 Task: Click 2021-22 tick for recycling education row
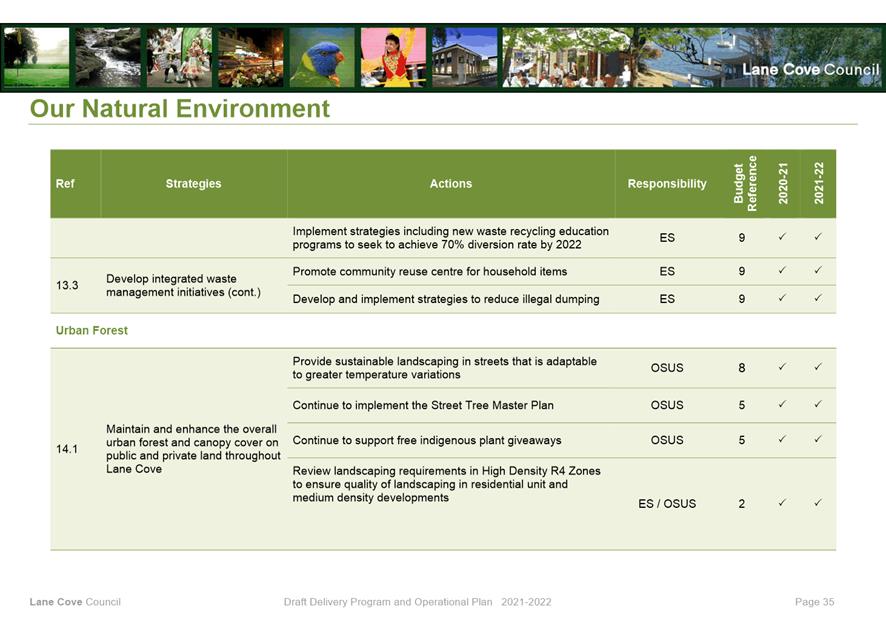tap(818, 237)
